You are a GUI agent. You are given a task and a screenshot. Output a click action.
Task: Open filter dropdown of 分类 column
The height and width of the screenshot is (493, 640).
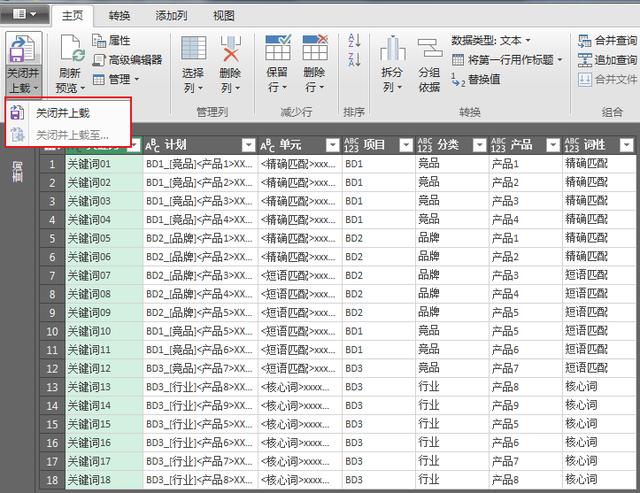pyautogui.click(x=479, y=145)
